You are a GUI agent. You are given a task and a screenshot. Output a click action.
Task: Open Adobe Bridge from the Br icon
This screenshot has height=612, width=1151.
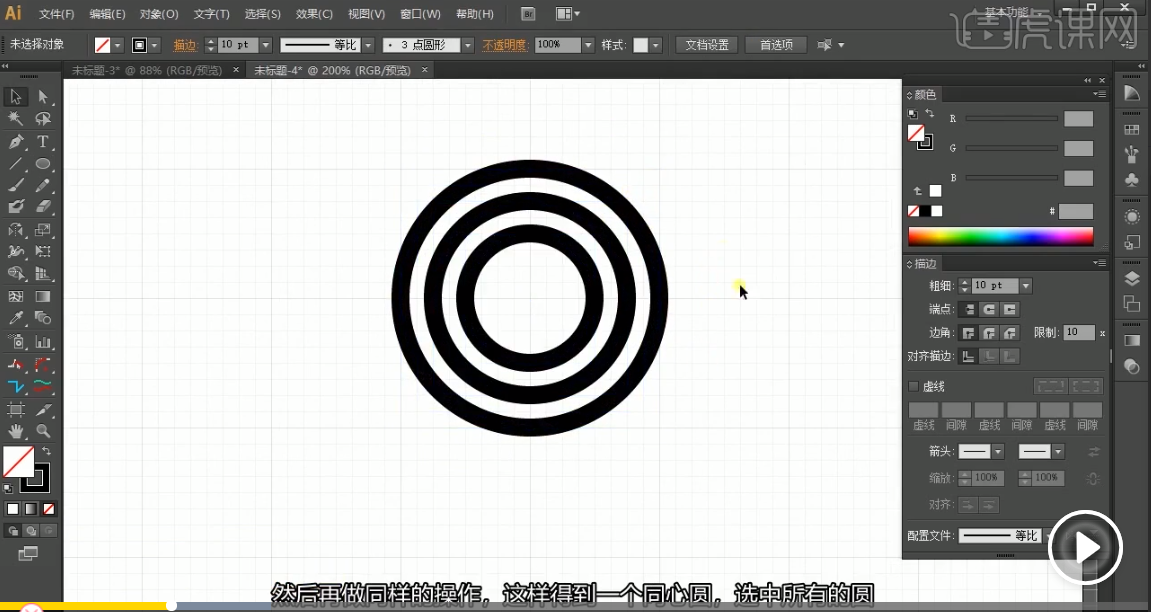[529, 14]
